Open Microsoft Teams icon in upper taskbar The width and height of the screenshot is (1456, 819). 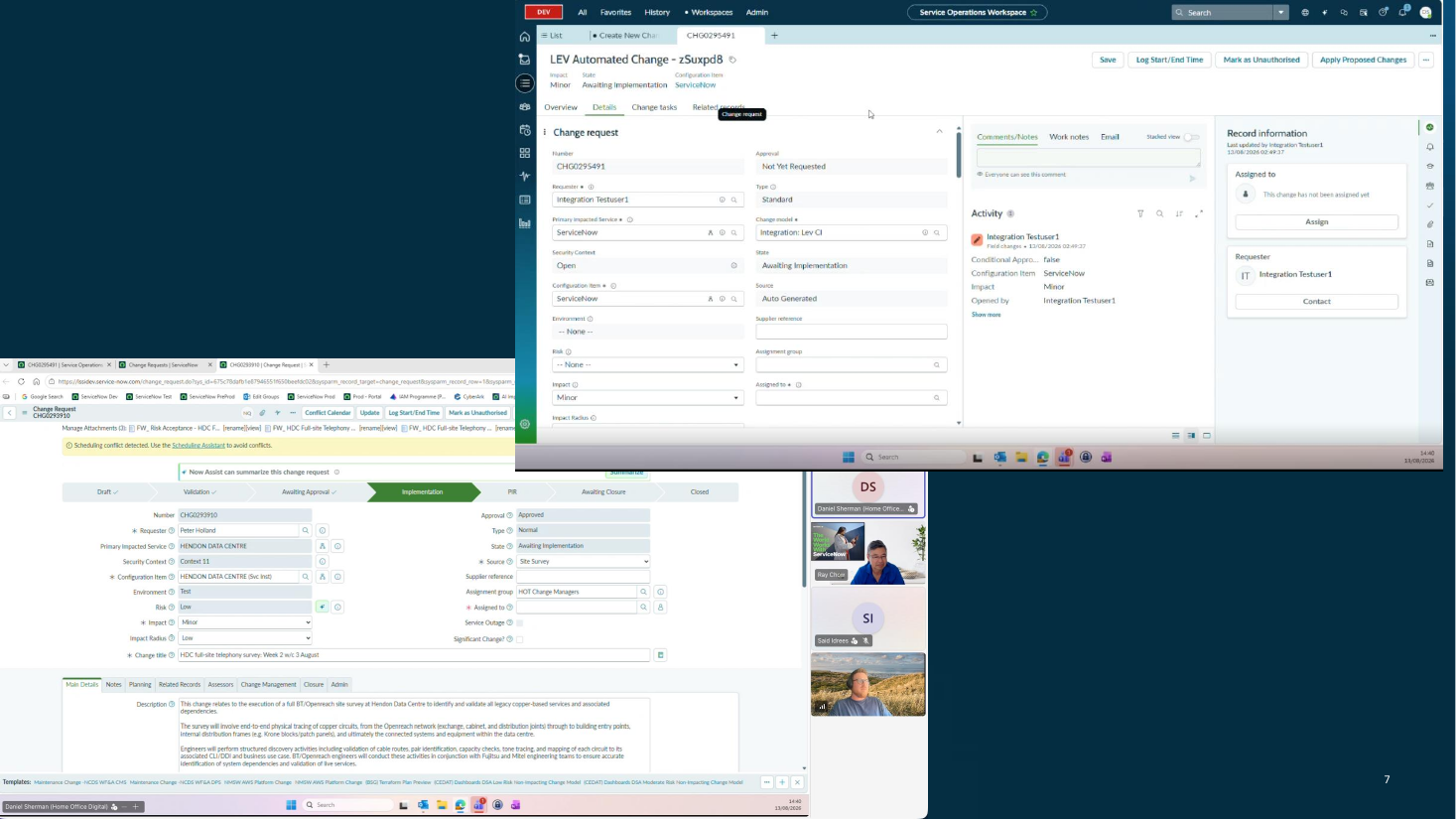pyautogui.click(x=1064, y=458)
